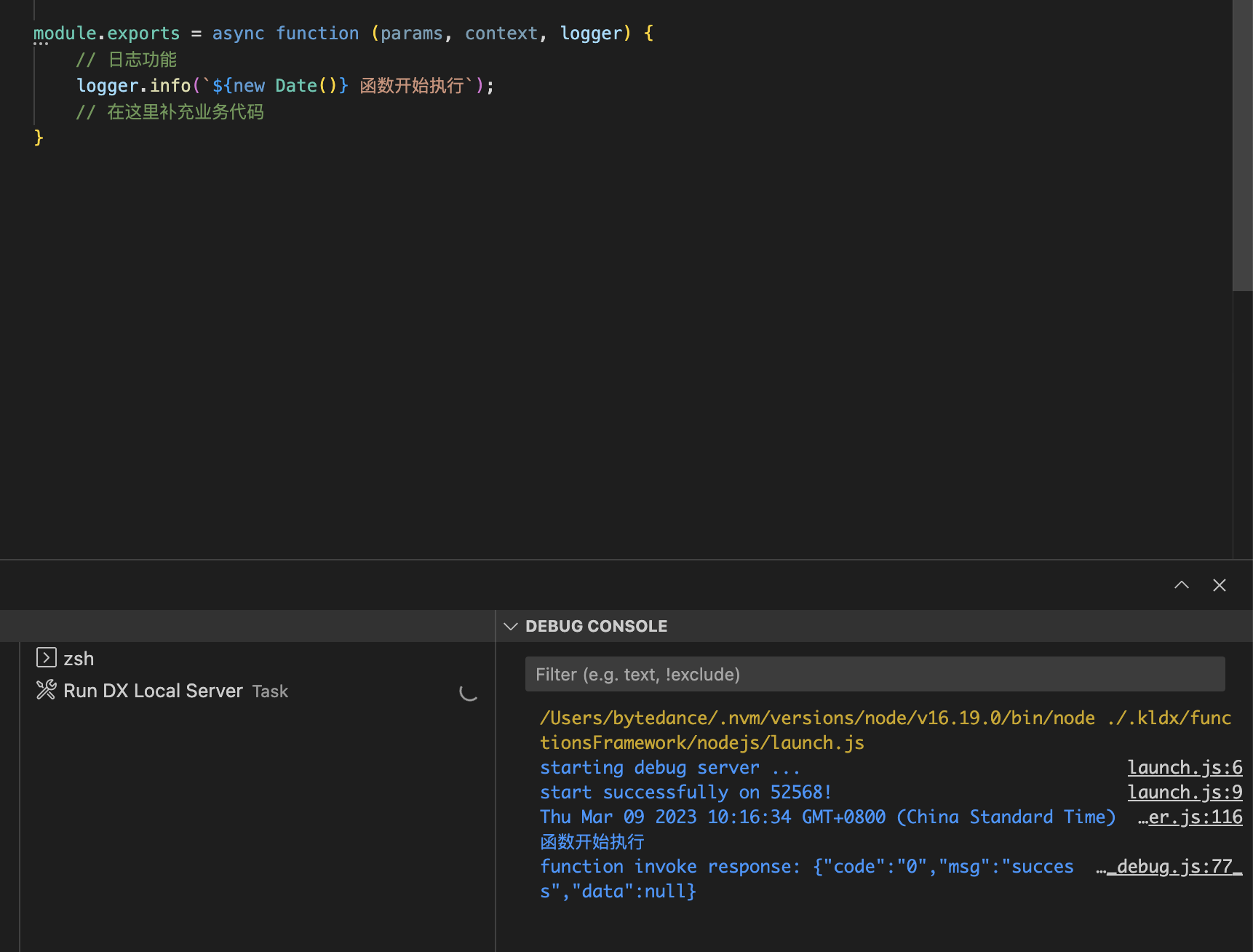Click the 'function invoke response' console line
The image size is (1253, 952).
[x=807, y=878]
